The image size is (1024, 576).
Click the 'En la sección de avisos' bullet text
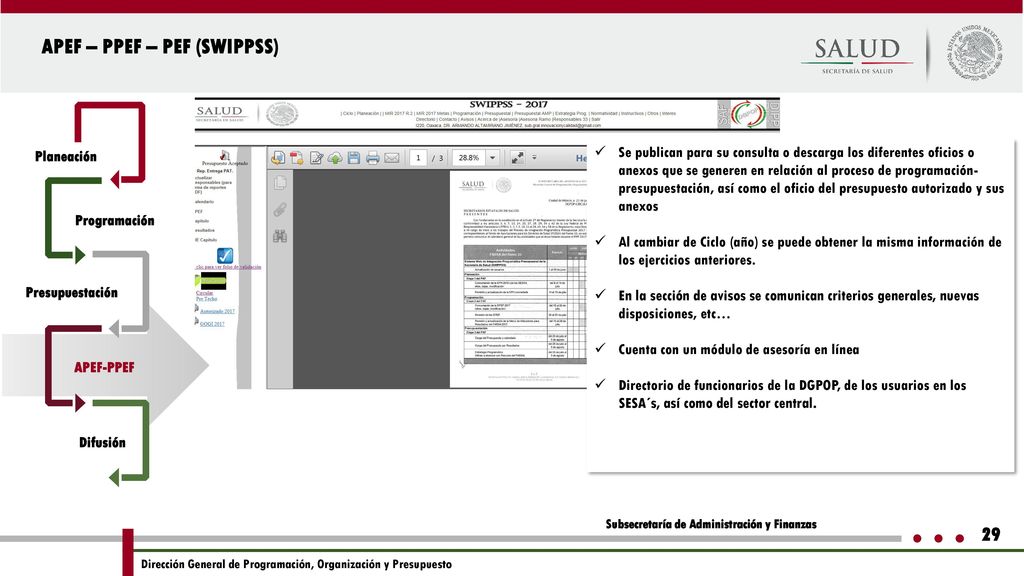[x=799, y=304]
